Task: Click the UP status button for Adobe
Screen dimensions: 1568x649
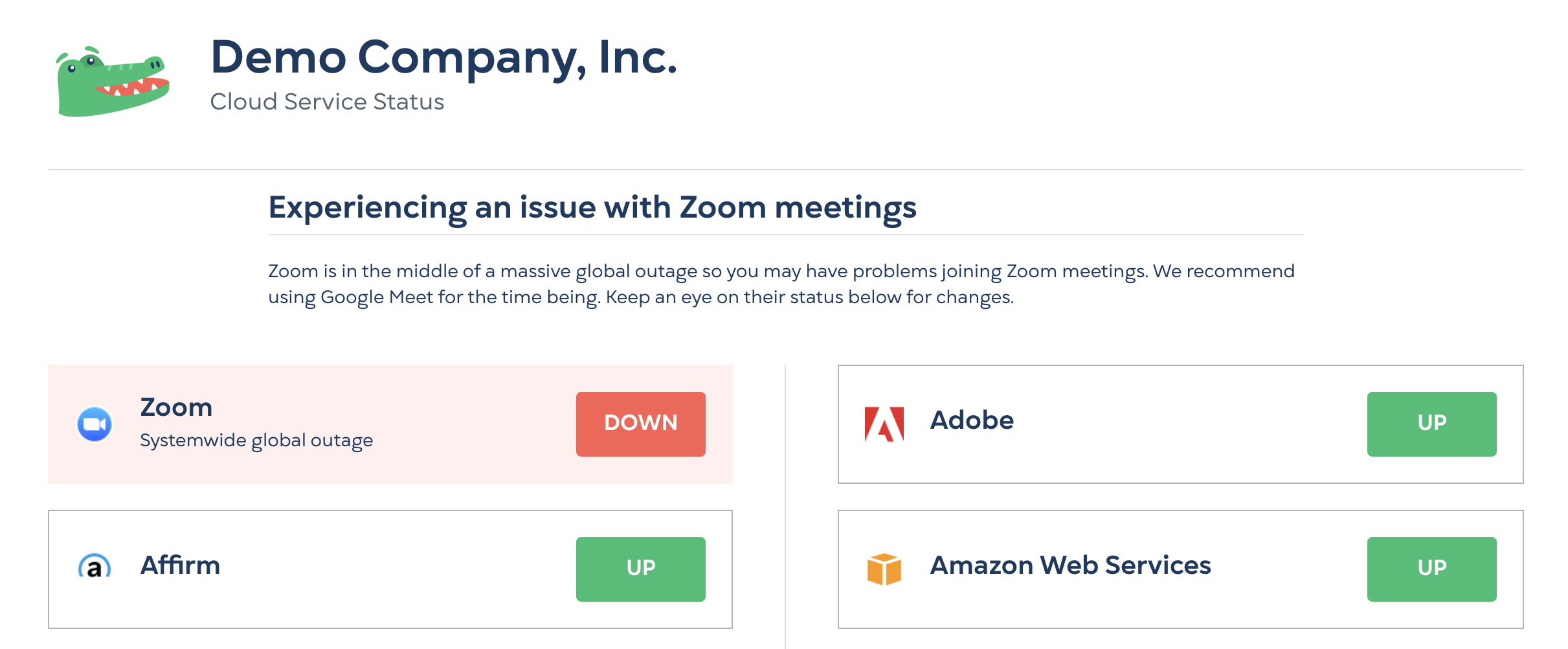Action: (1431, 424)
